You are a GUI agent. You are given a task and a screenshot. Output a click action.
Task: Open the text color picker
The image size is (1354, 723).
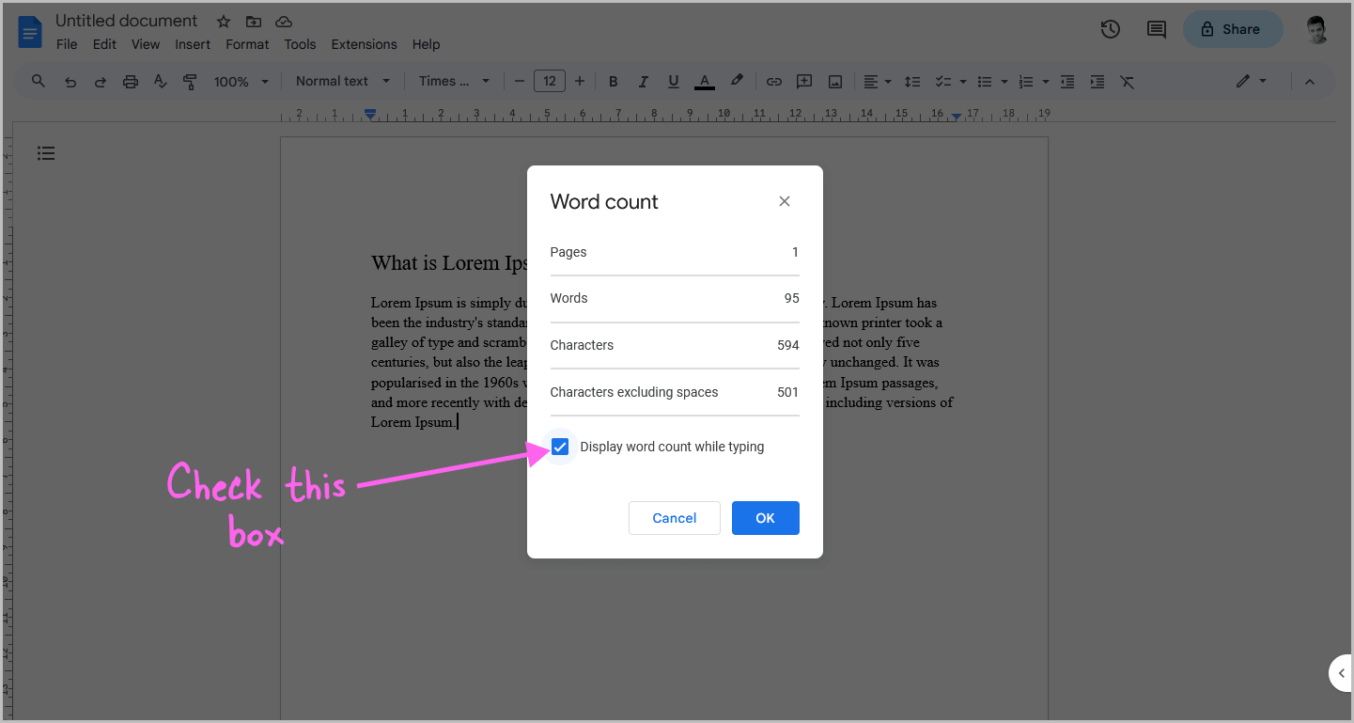[x=704, y=82]
